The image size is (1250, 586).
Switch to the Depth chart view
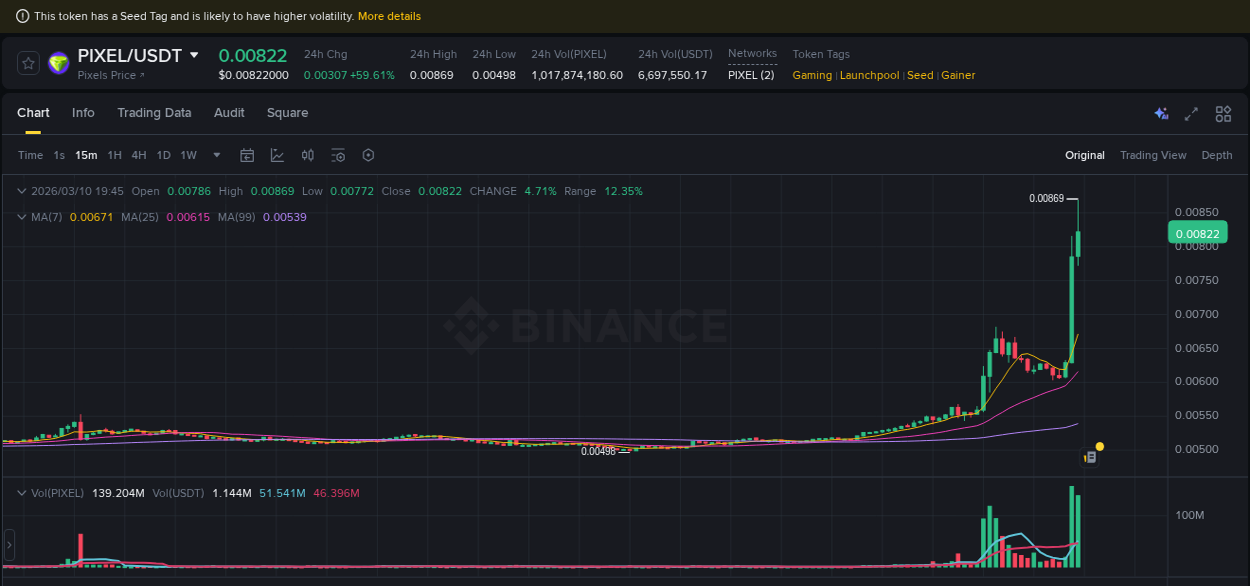click(1217, 155)
